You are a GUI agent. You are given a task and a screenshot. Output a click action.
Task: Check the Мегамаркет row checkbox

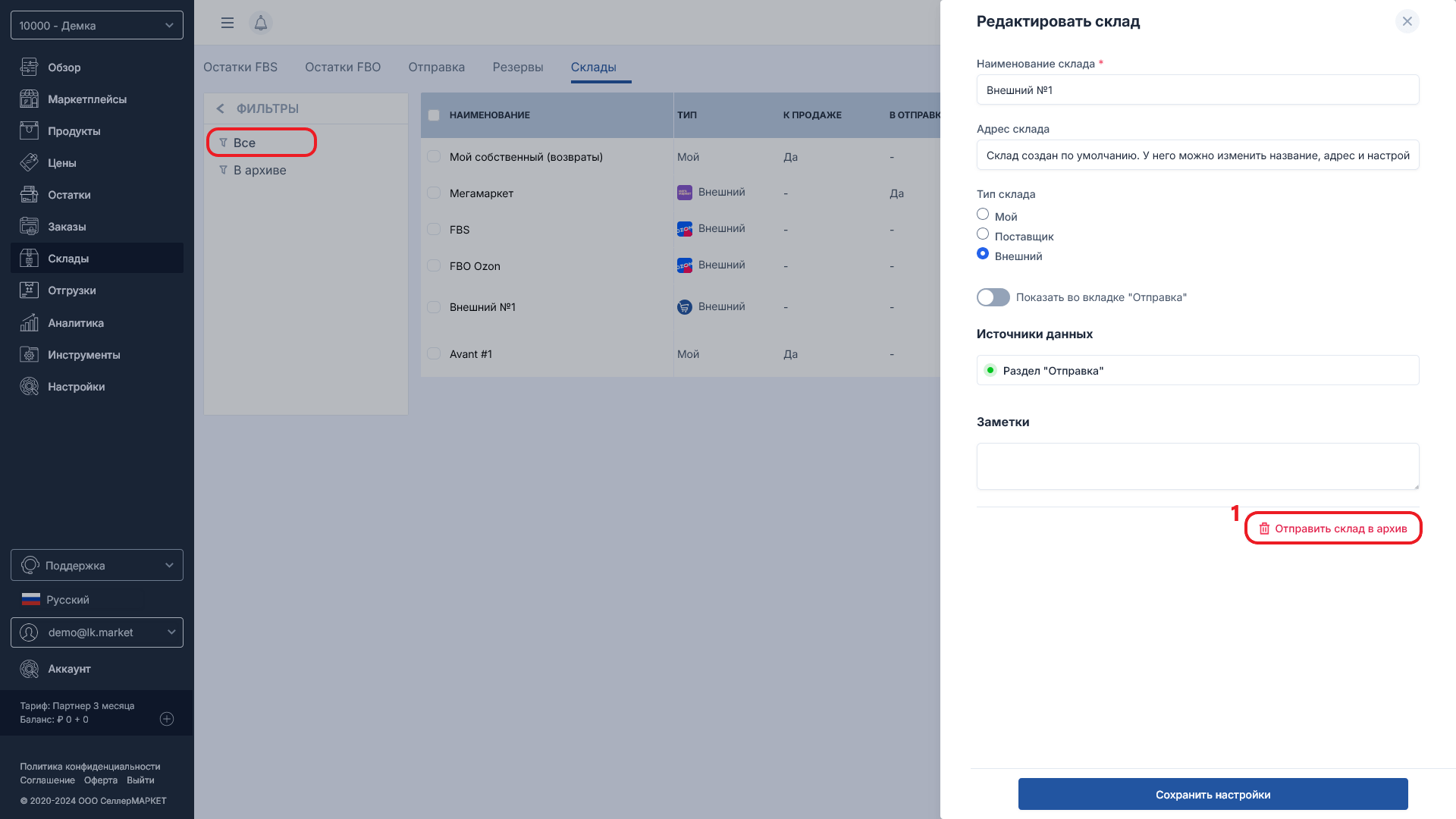434,193
